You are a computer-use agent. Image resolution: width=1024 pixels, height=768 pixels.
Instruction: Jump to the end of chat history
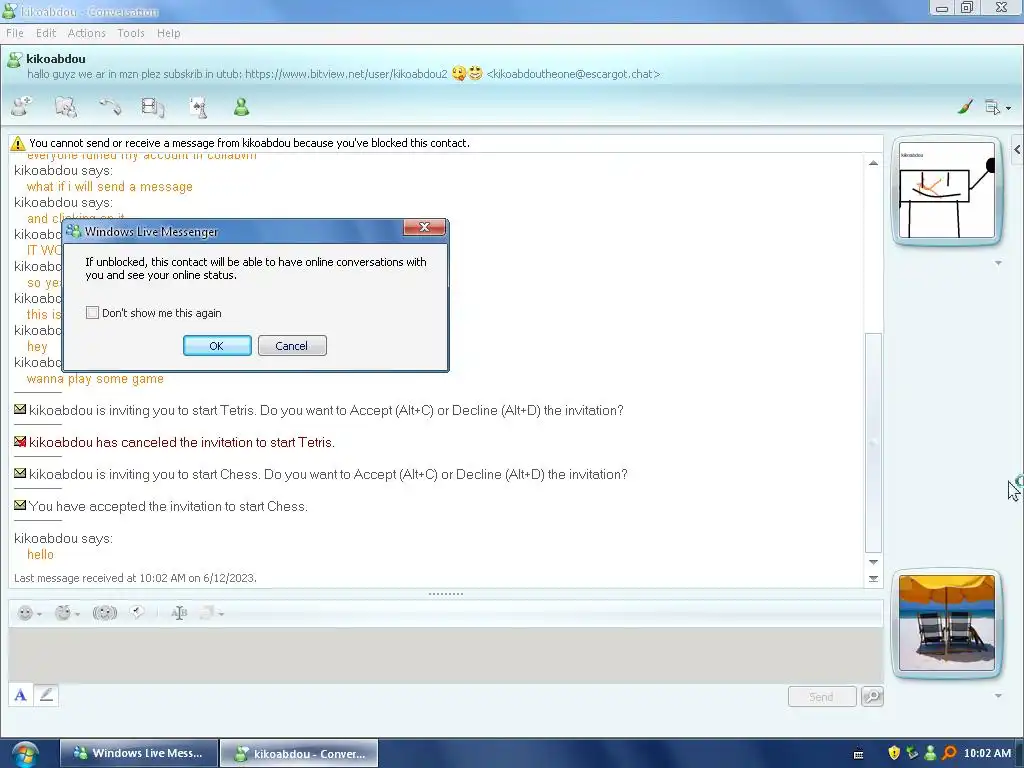coord(873,579)
